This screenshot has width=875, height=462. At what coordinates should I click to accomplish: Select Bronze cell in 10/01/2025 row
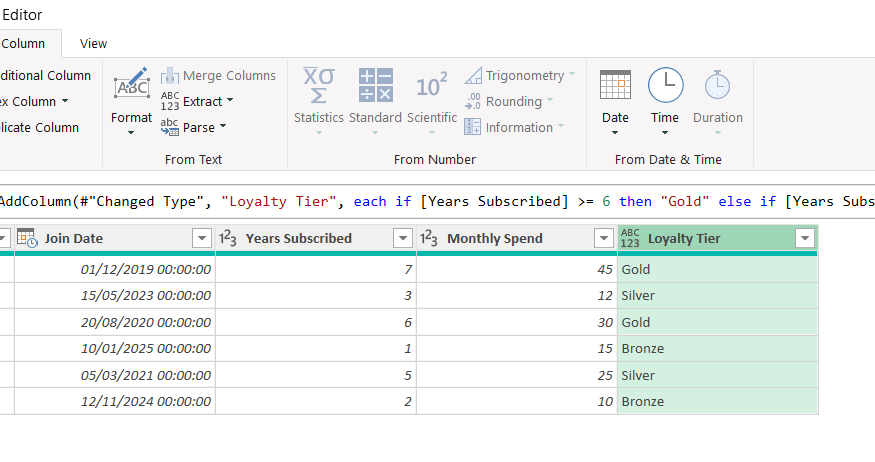(x=718, y=349)
